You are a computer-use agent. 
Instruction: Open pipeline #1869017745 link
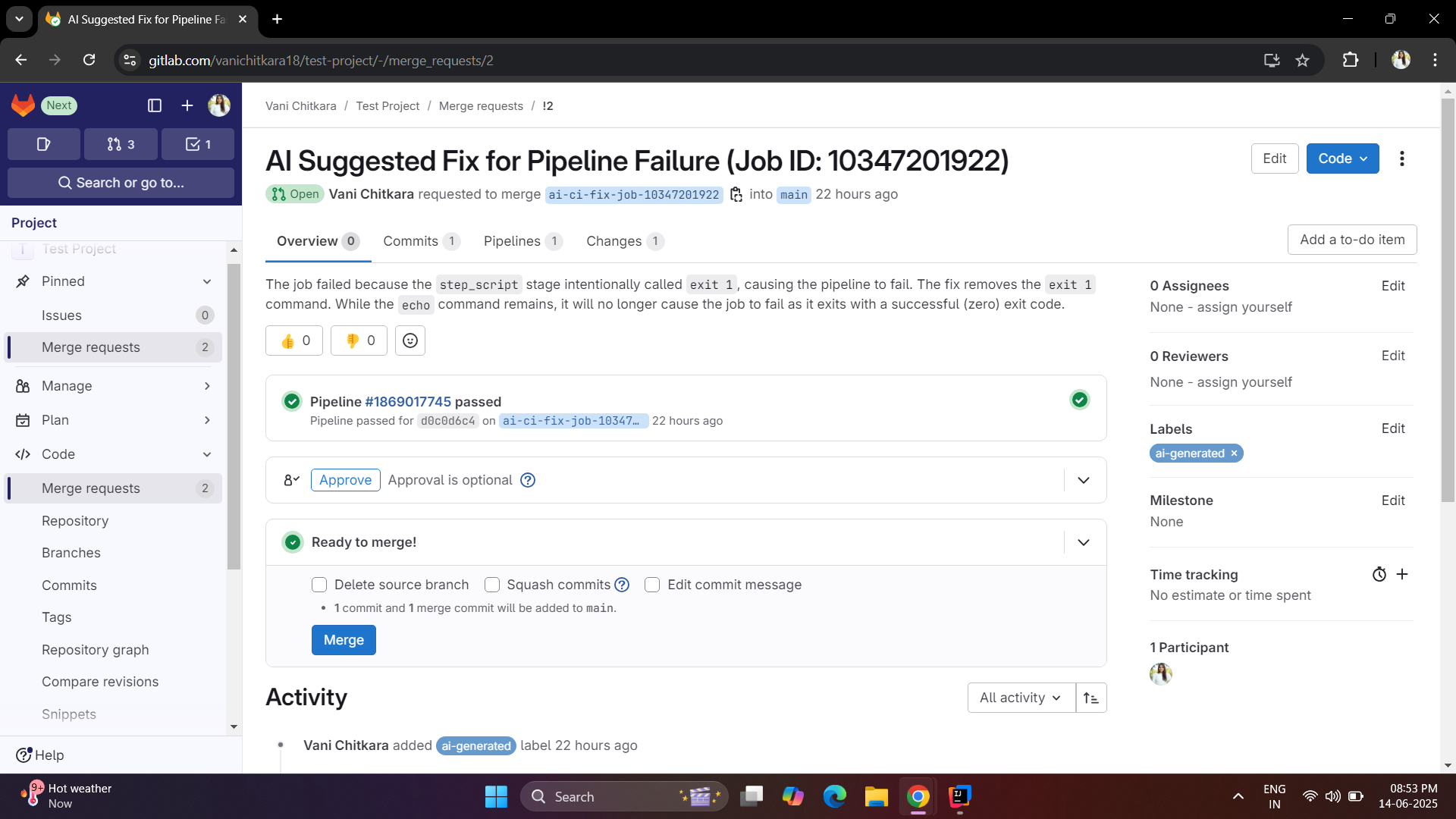click(x=408, y=402)
